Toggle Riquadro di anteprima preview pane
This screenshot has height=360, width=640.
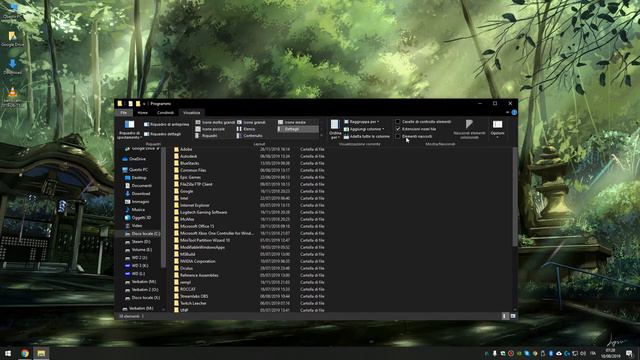(x=167, y=124)
